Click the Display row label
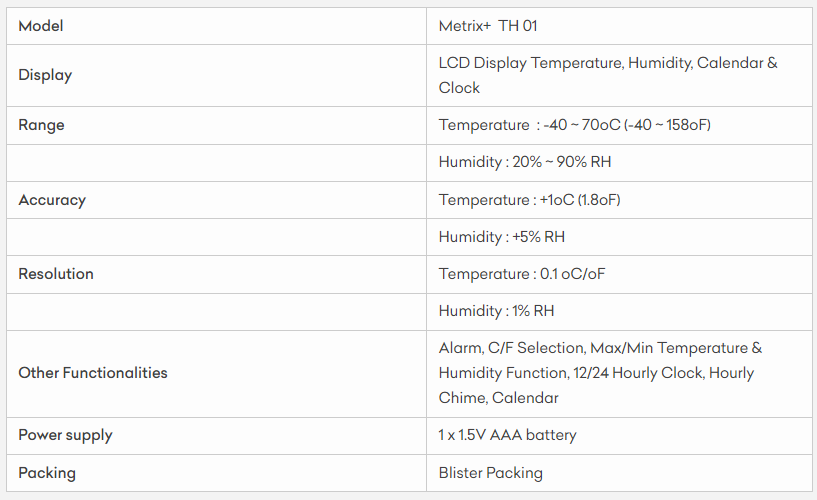This screenshot has width=817, height=500. click(x=45, y=75)
